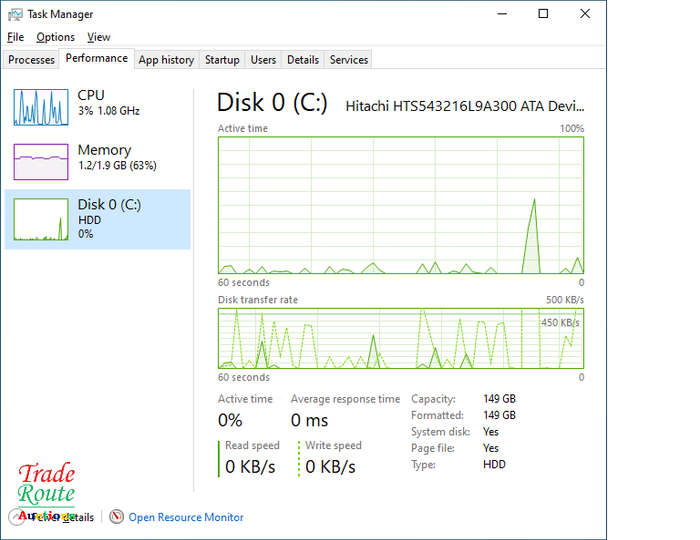This screenshot has width=700, height=540.
Task: Switch to the App history tab
Action: point(166,60)
